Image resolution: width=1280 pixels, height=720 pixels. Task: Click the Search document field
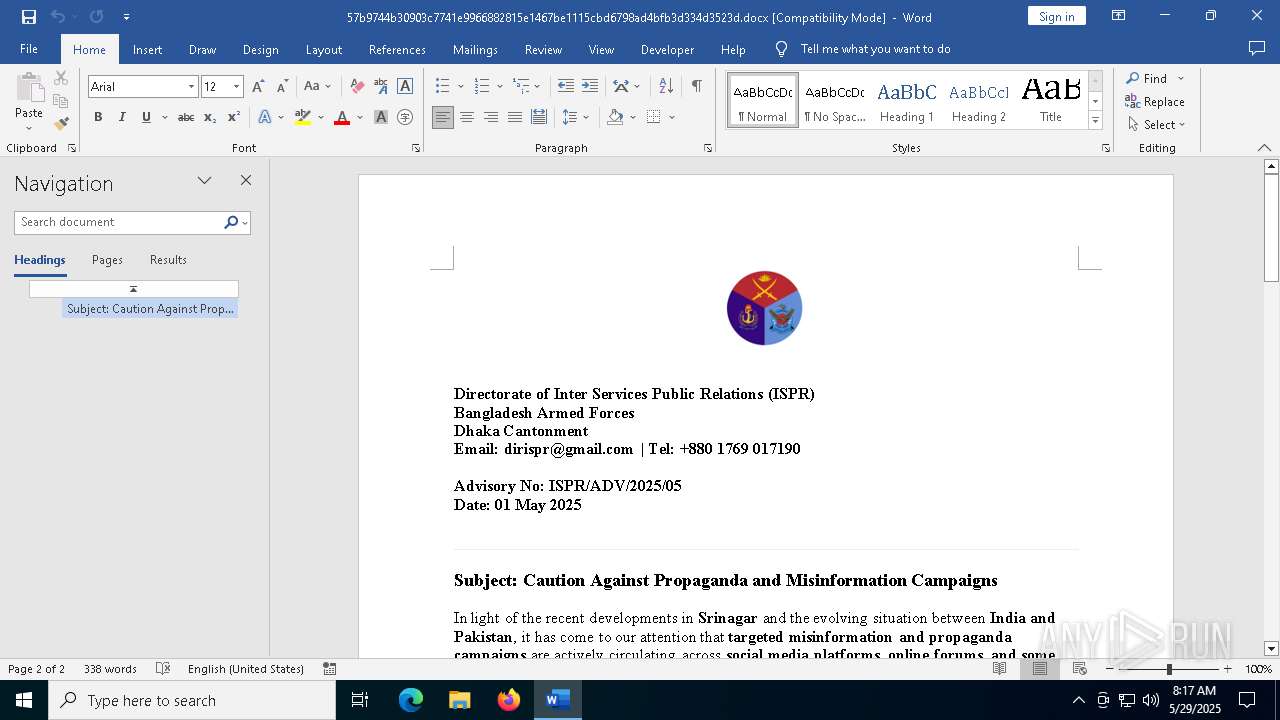click(x=119, y=222)
